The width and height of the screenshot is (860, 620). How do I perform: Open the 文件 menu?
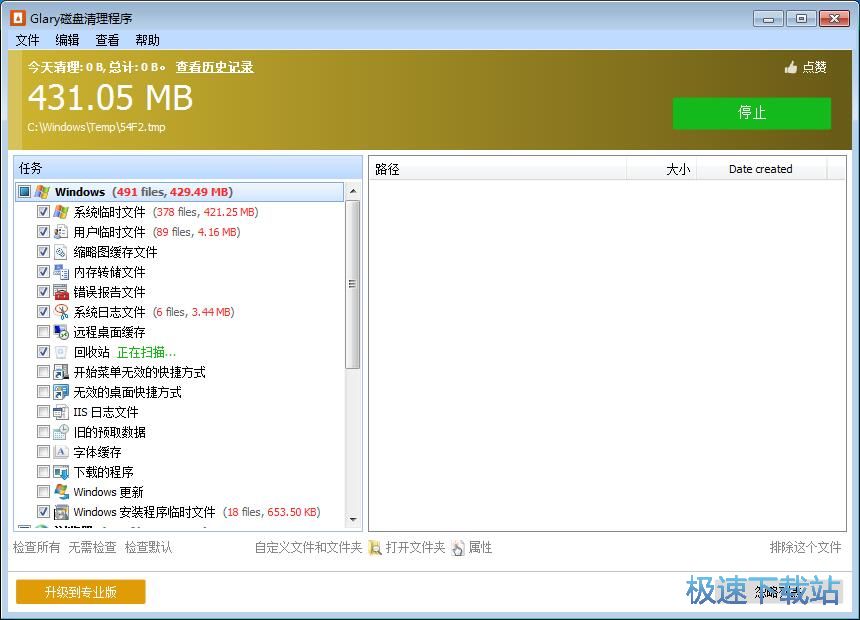27,40
